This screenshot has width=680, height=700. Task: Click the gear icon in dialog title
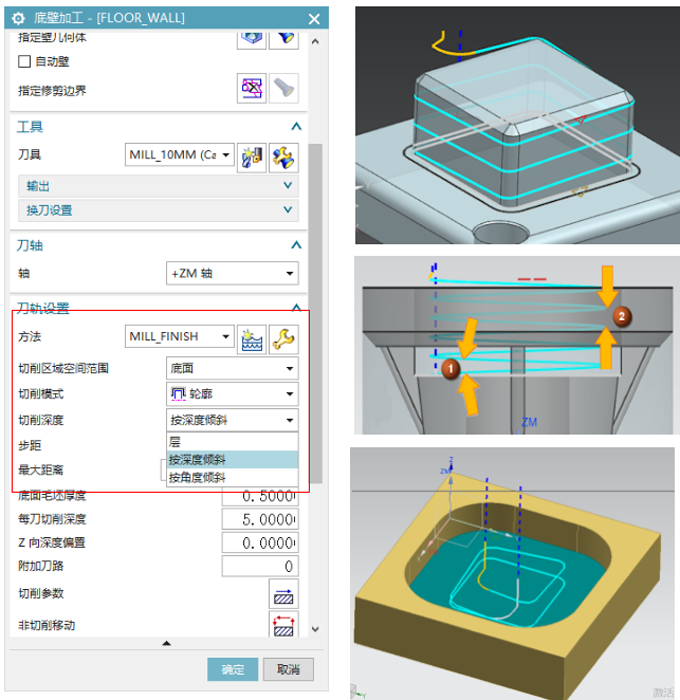(x=17, y=18)
